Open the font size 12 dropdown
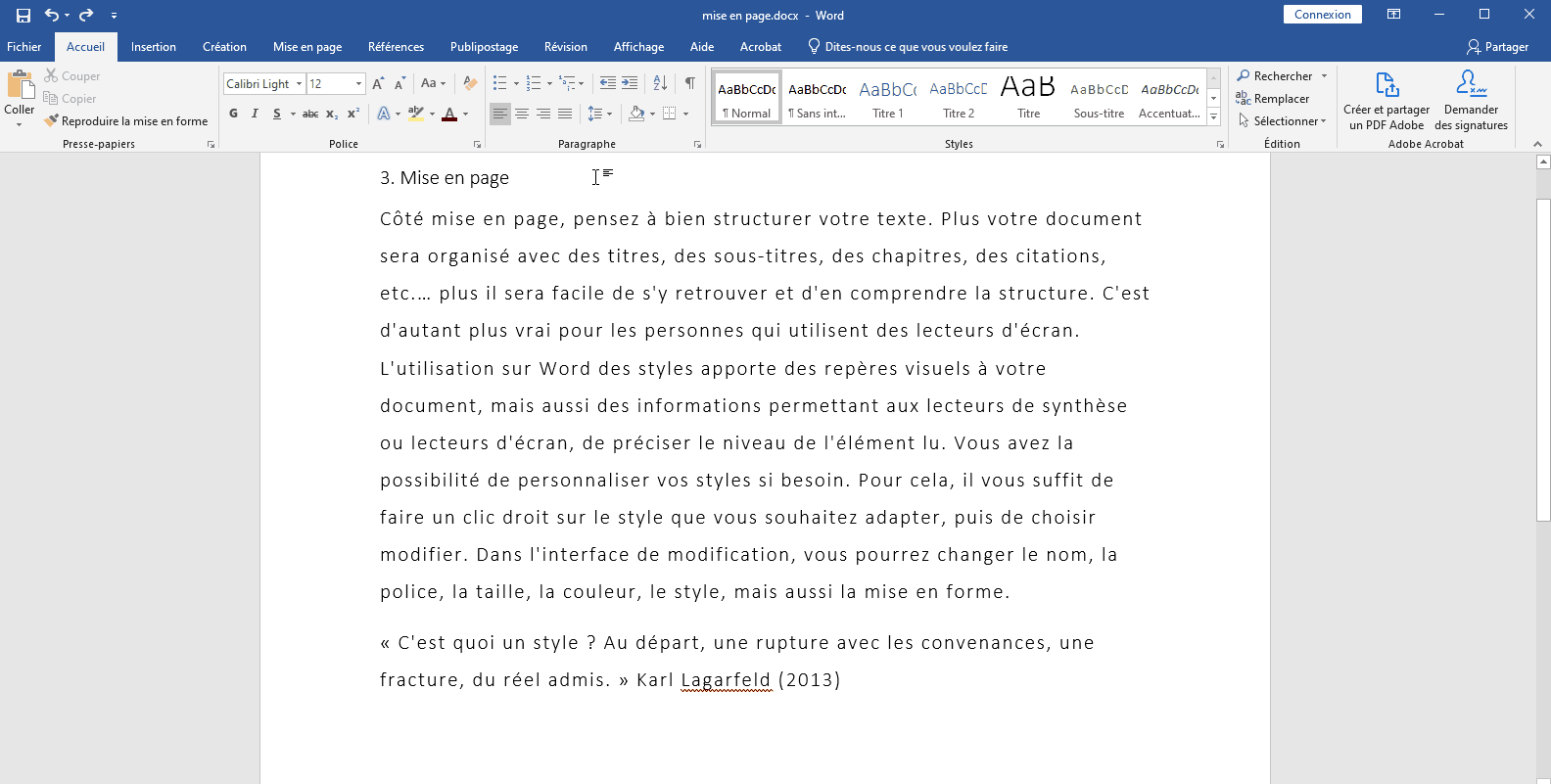 (359, 84)
